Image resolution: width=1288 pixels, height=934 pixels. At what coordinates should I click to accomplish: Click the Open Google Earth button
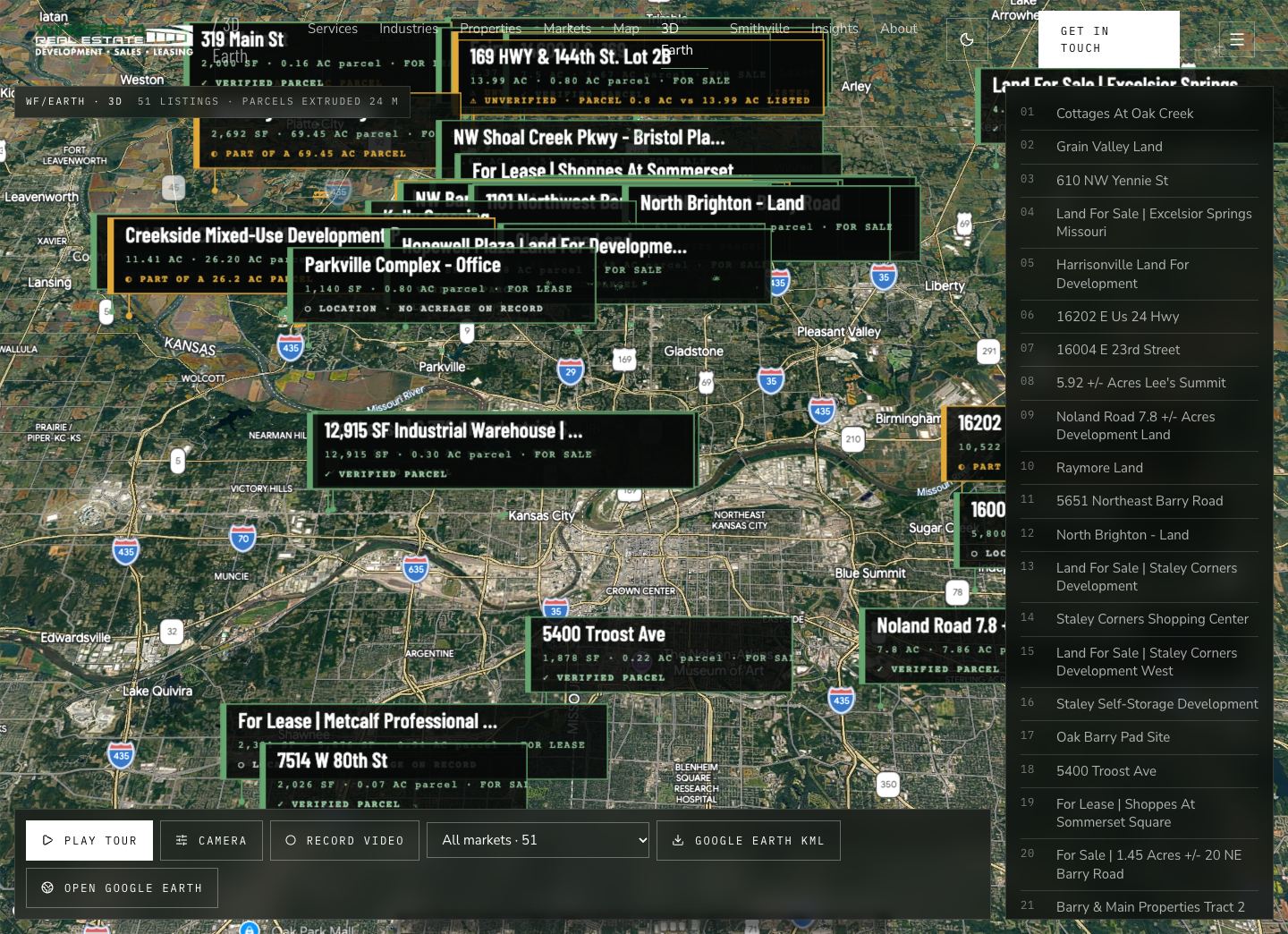pos(122,887)
